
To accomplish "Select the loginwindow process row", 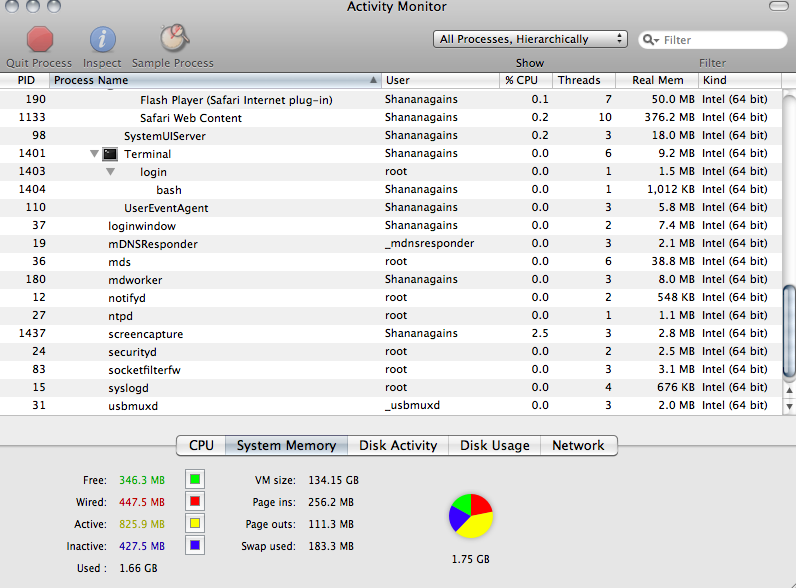I will pyautogui.click(x=391, y=225).
